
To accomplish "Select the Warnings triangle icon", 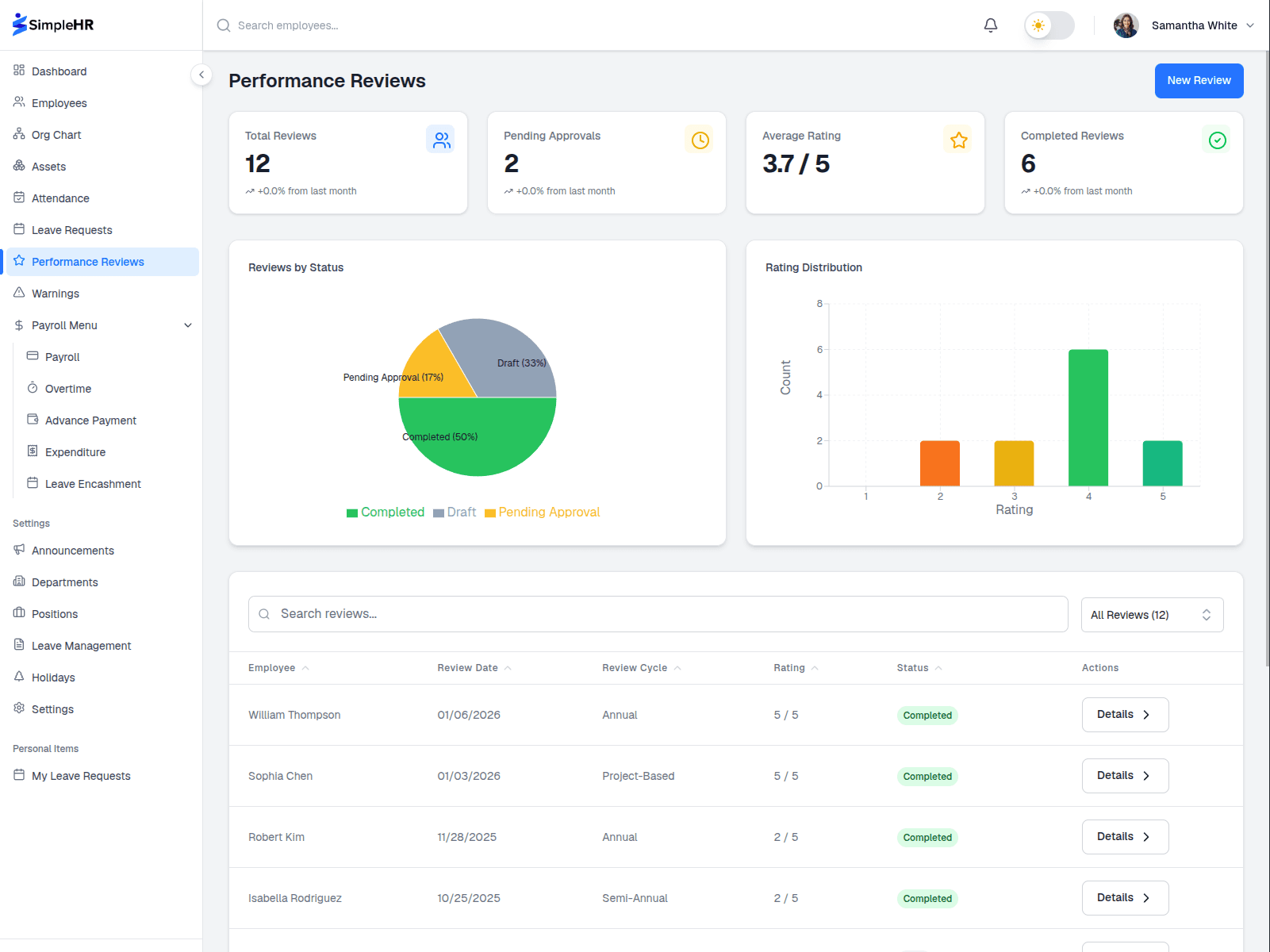I will coord(19,293).
